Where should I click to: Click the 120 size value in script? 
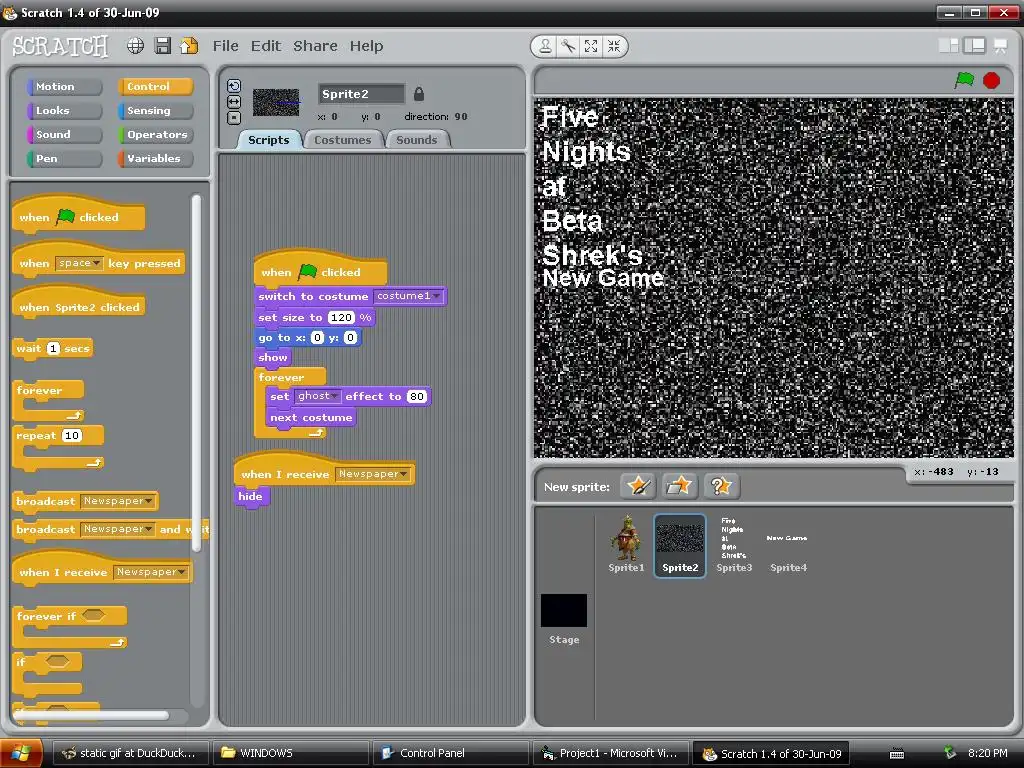tap(341, 317)
